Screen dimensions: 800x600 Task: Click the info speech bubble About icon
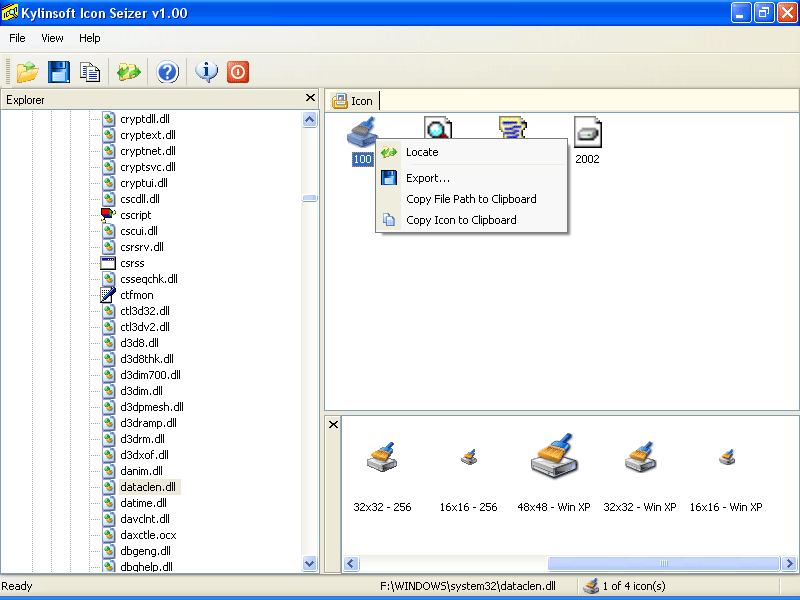(207, 72)
